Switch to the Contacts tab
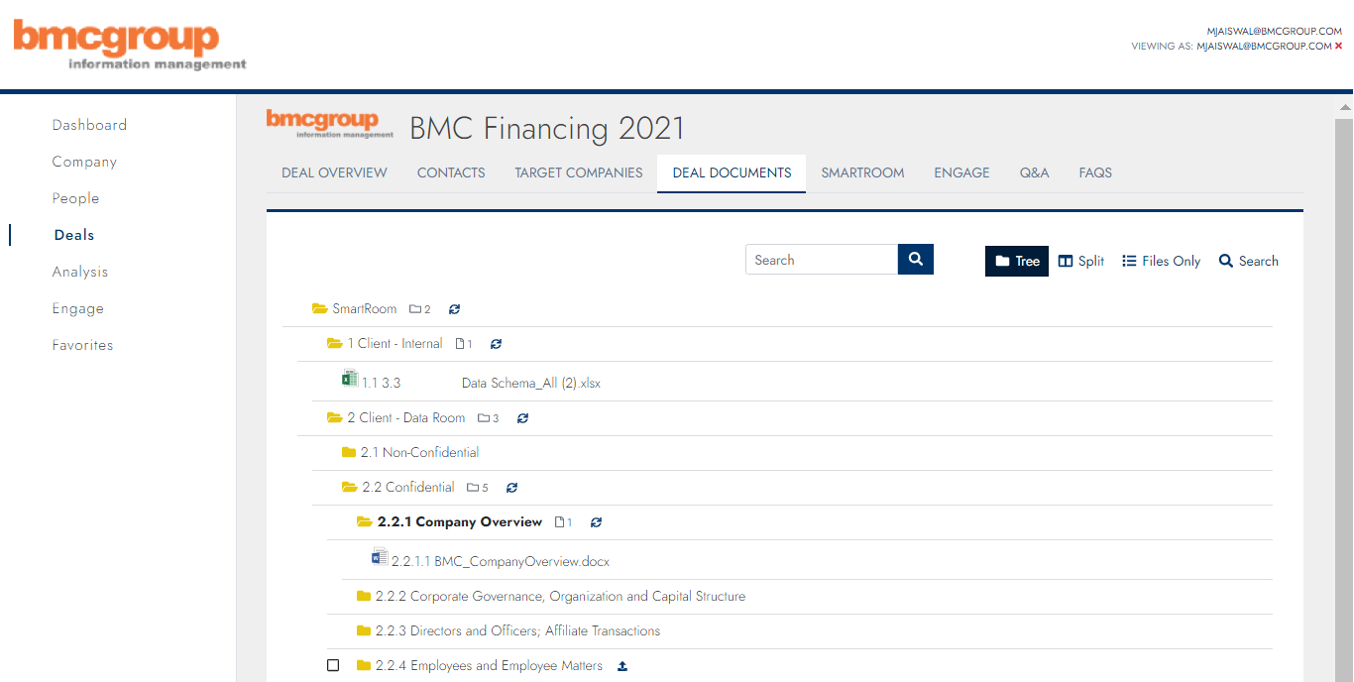1354x682 pixels. point(451,173)
